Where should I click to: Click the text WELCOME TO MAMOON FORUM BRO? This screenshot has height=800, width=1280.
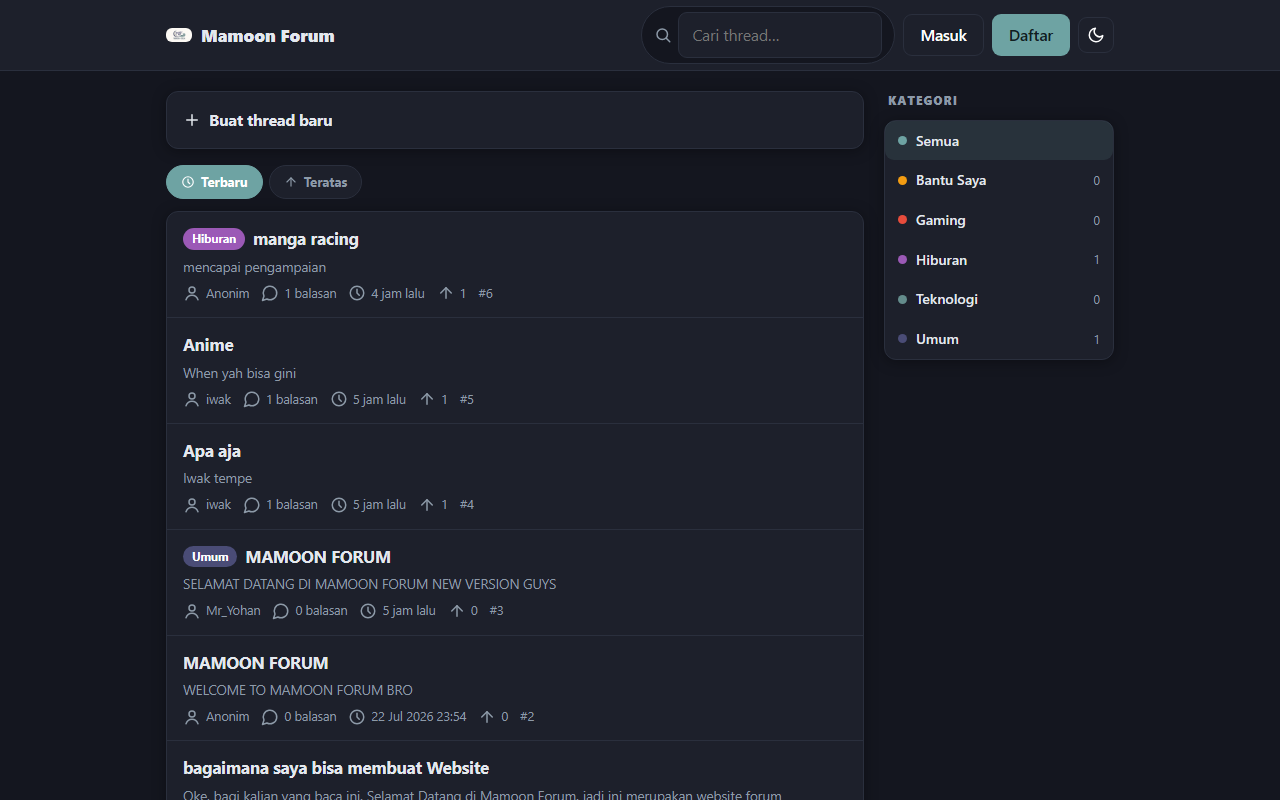click(298, 690)
